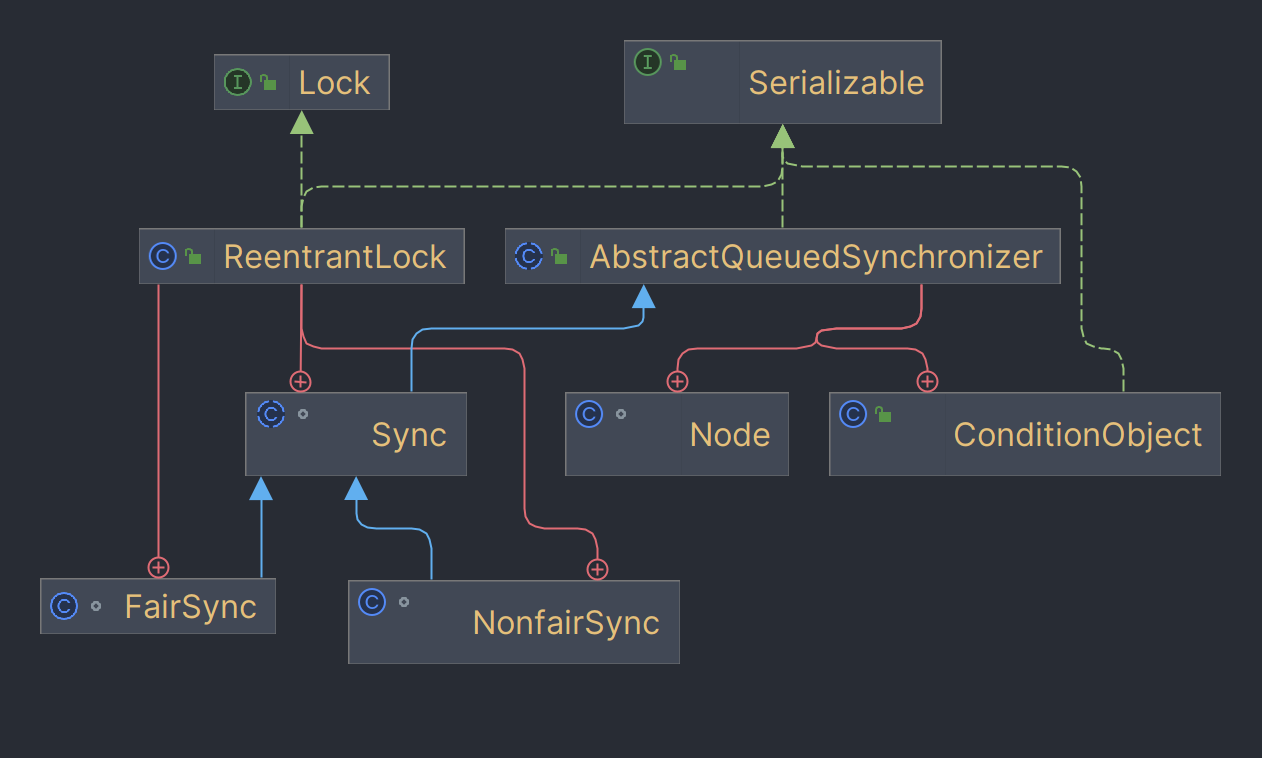The height and width of the screenshot is (758, 1262).
Task: Click the red plus marker above NonfairSync
Action: [x=597, y=569]
